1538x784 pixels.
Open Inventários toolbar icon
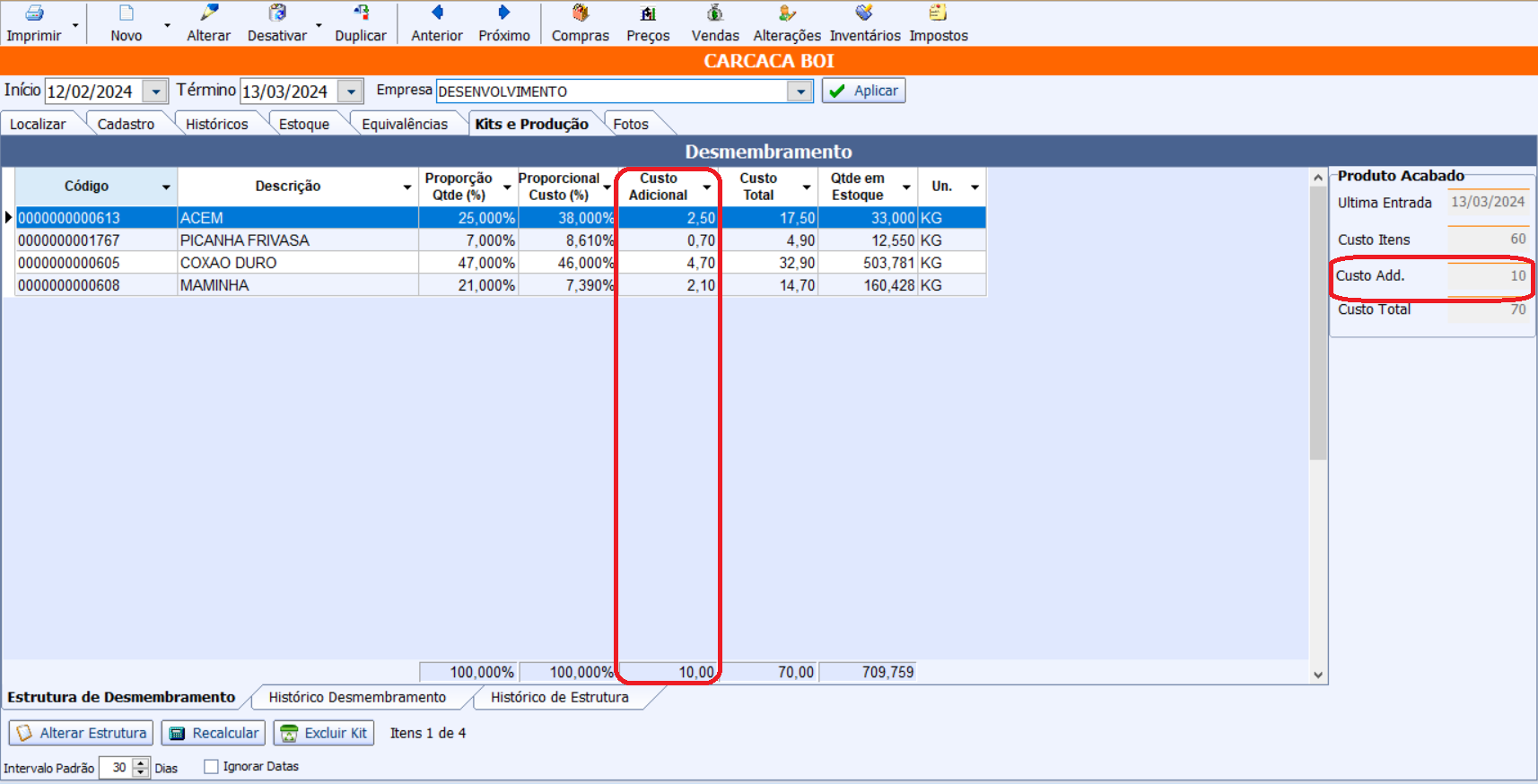coord(864,13)
